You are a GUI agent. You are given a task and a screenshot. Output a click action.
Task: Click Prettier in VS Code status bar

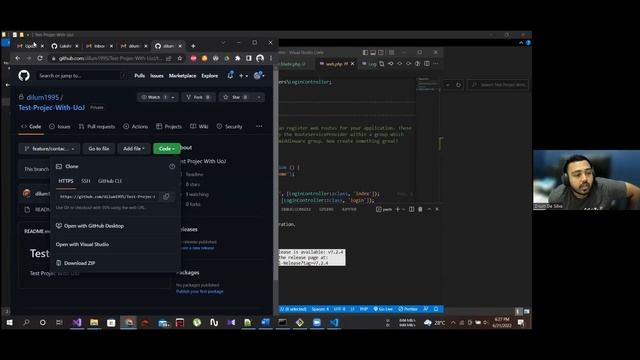tap(408, 309)
